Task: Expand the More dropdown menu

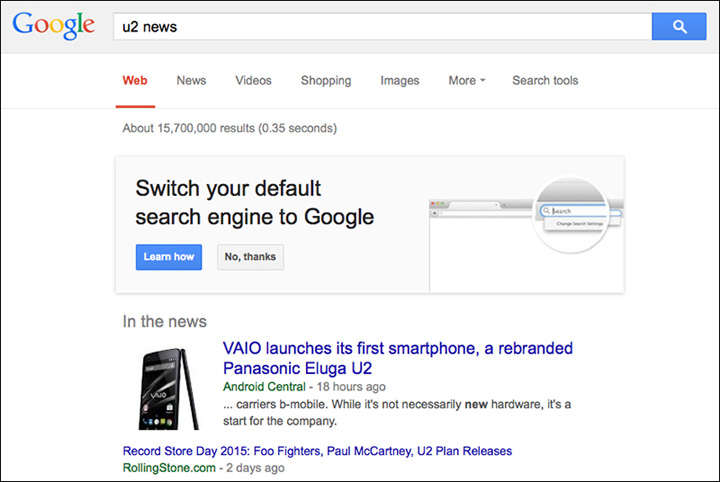Action: pyautogui.click(x=466, y=81)
